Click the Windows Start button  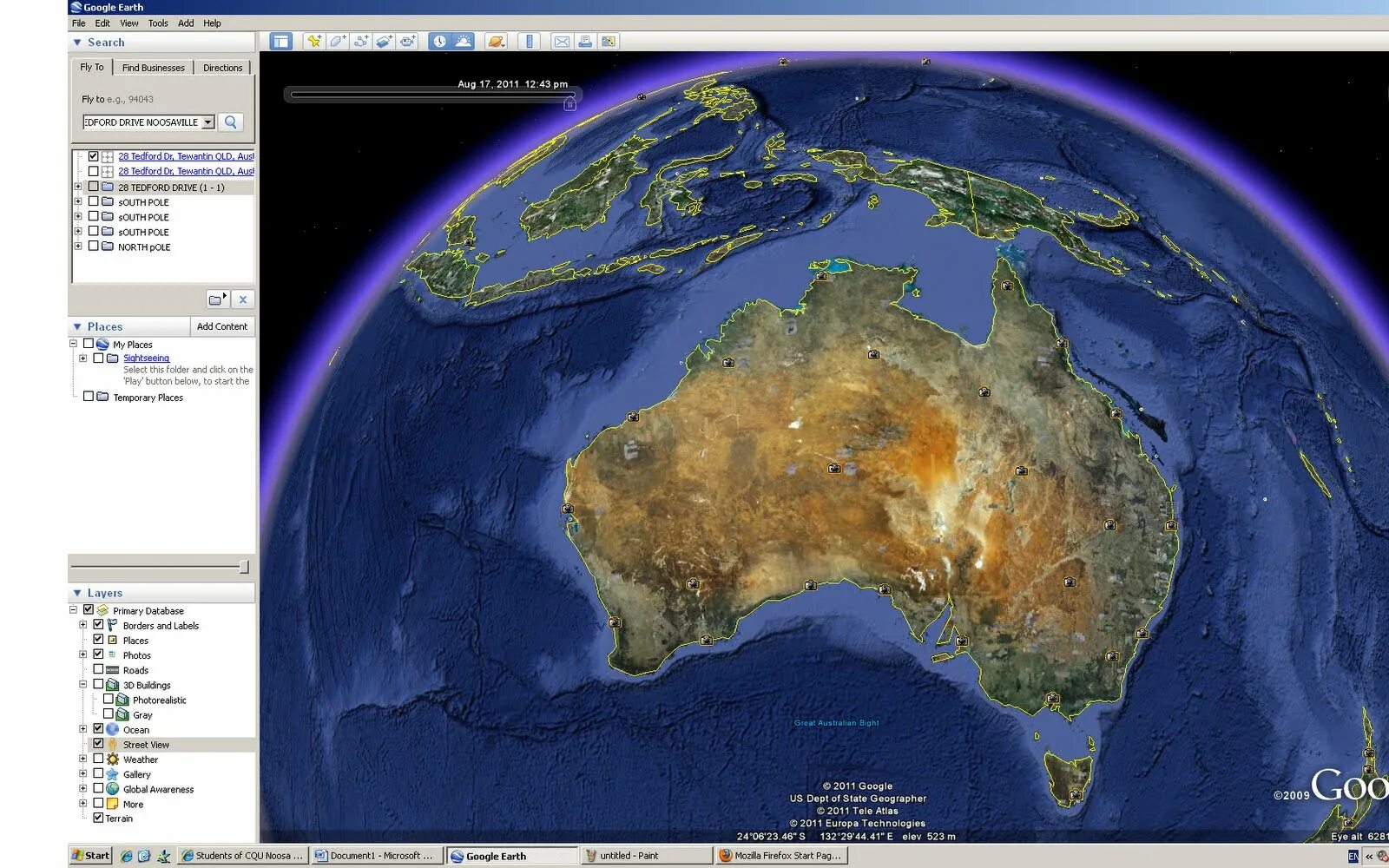(90, 856)
